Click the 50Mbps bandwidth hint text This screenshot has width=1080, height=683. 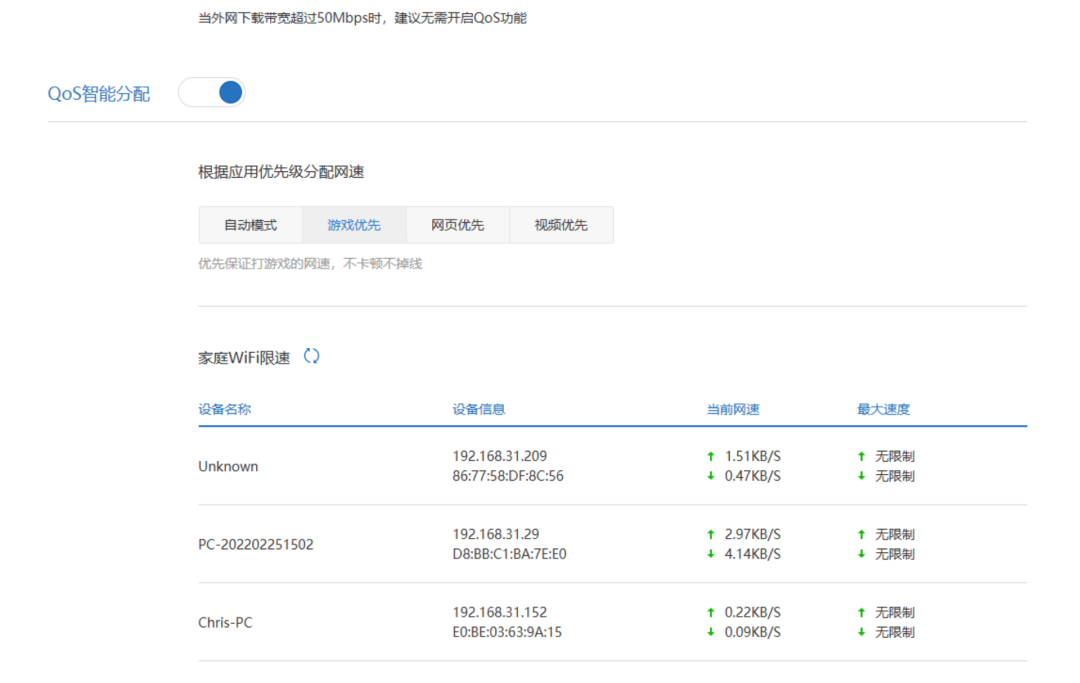(x=362, y=18)
